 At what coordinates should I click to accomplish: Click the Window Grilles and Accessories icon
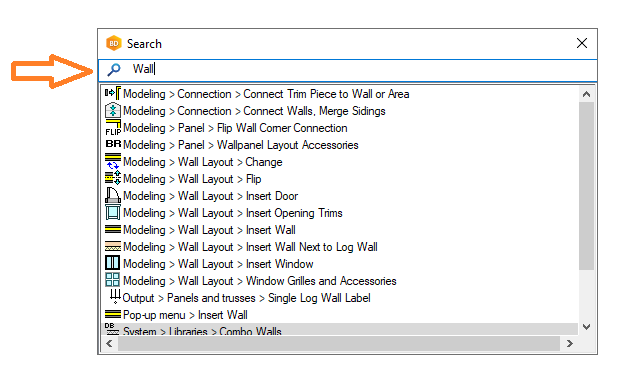click(113, 280)
